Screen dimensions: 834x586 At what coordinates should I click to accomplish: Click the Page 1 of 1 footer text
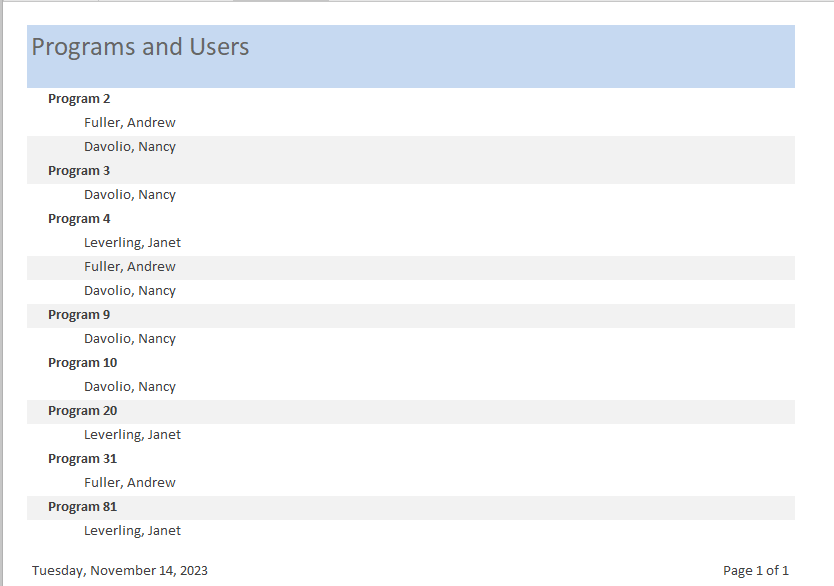[x=756, y=571]
